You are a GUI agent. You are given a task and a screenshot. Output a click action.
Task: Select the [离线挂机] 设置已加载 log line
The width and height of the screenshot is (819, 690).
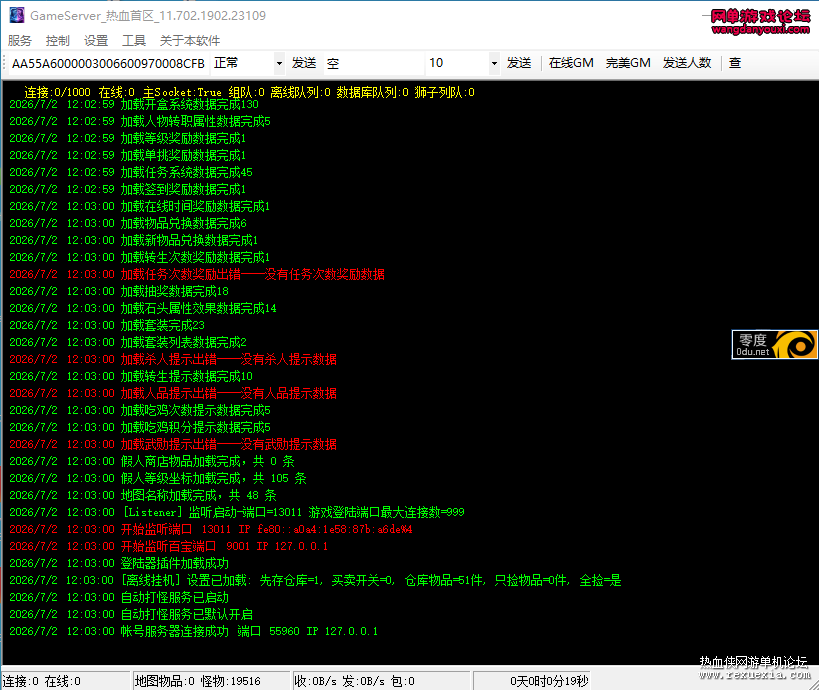[315, 580]
